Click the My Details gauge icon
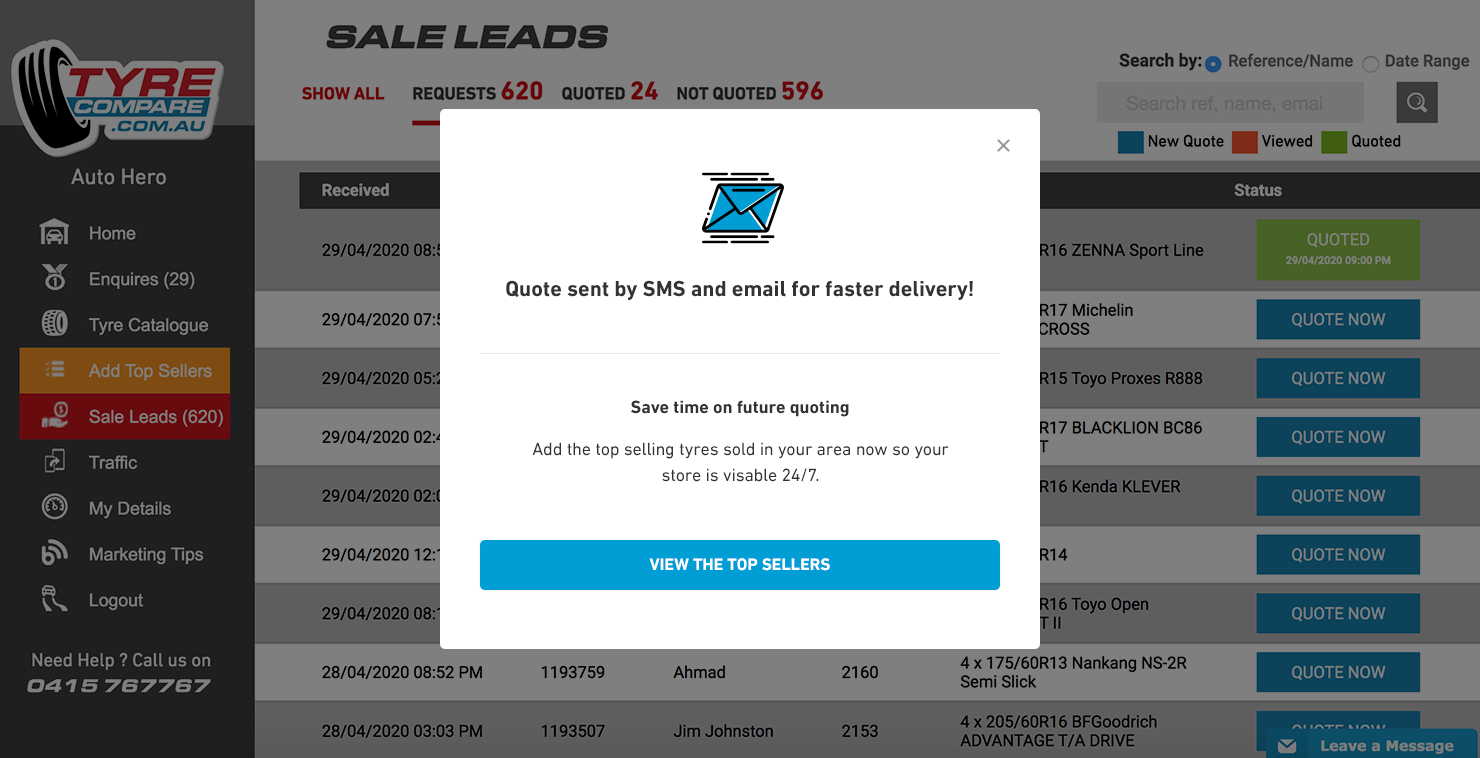Screen dimensions: 1480x758 (x=54, y=507)
